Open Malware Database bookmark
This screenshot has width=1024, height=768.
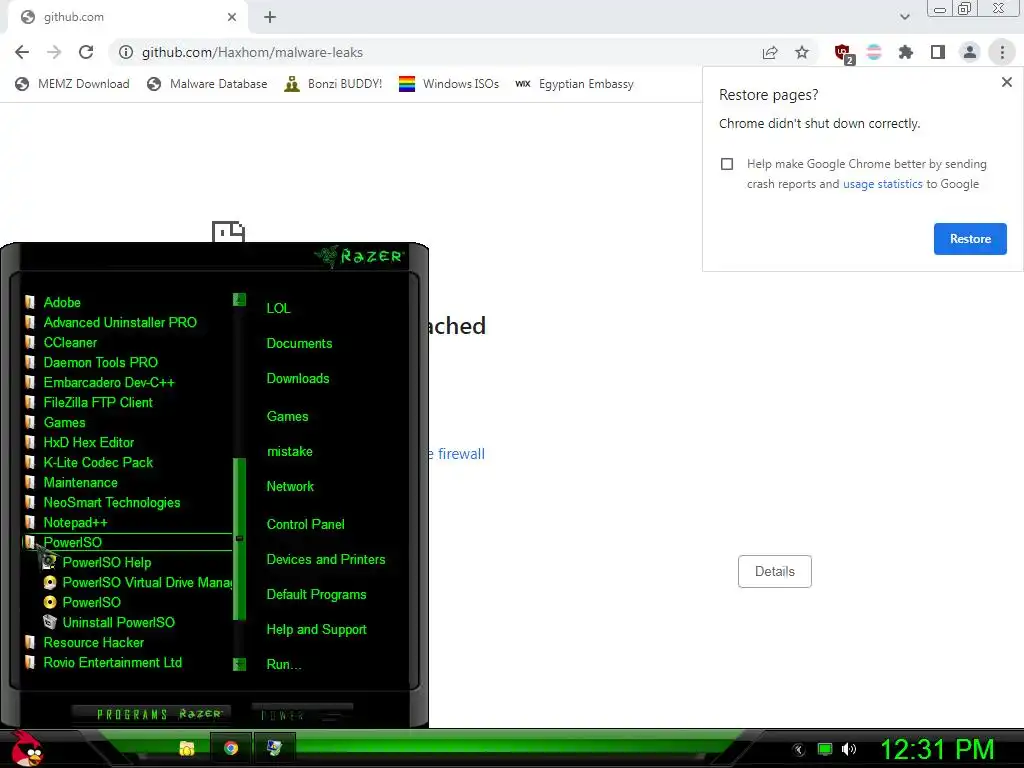(x=208, y=84)
